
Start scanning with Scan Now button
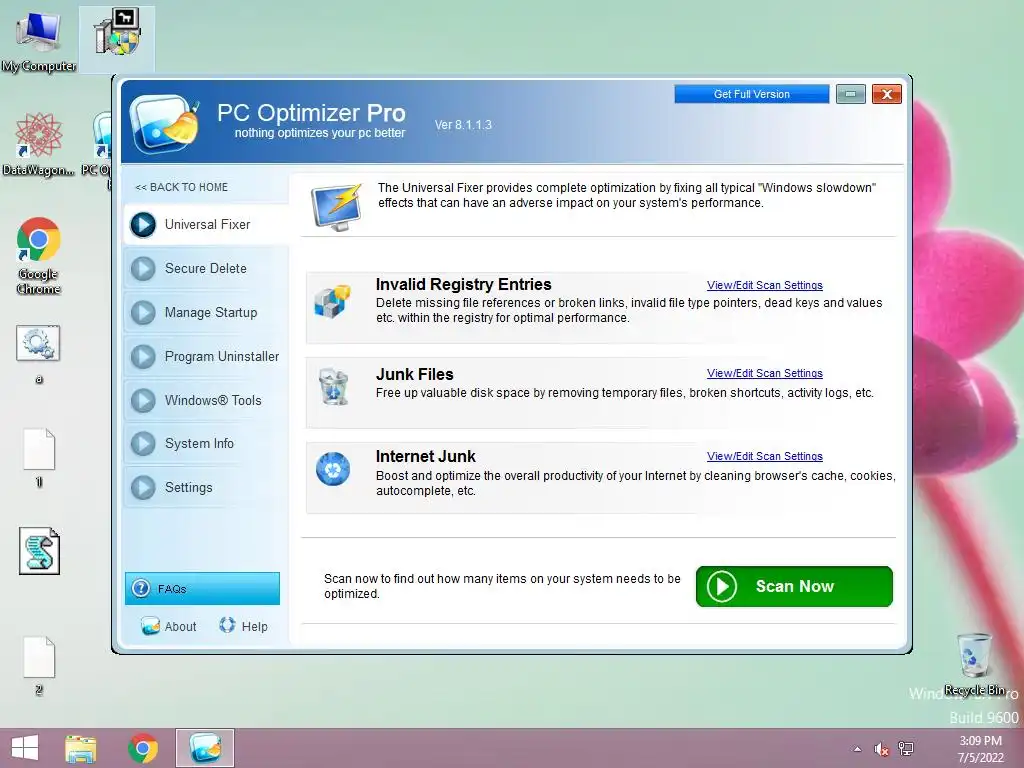point(794,586)
